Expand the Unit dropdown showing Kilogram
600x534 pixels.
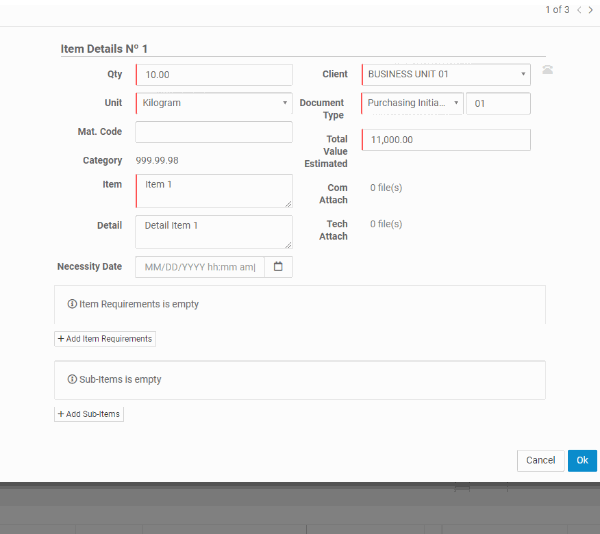[214, 103]
